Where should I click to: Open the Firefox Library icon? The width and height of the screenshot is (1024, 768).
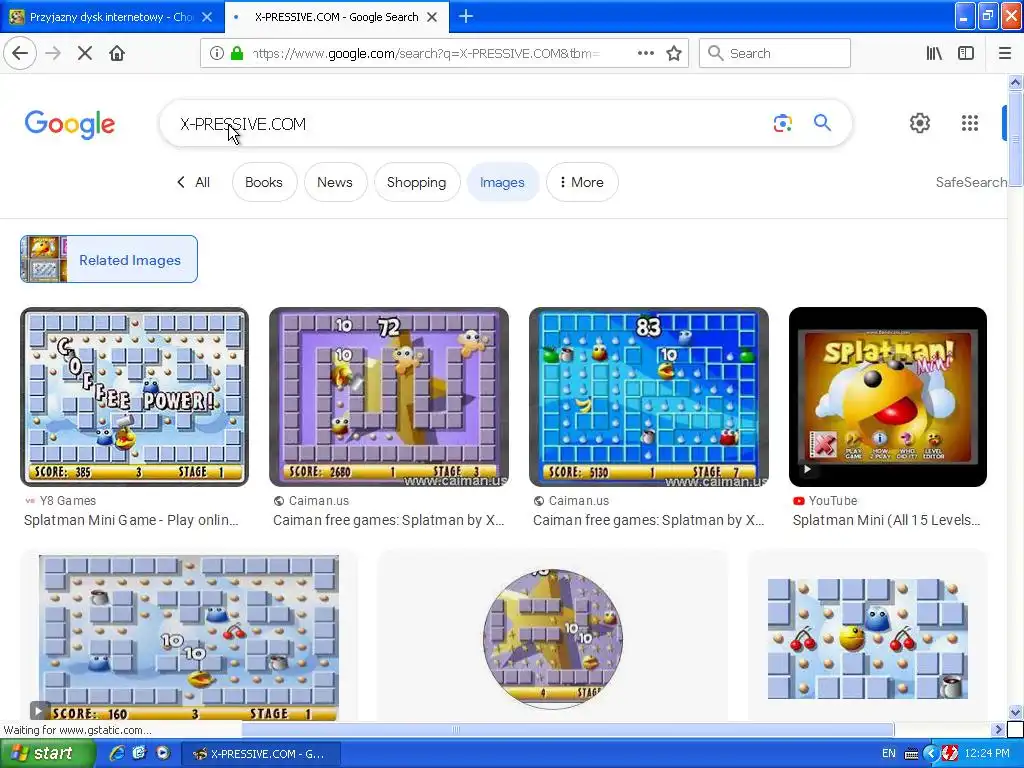pos(934,54)
